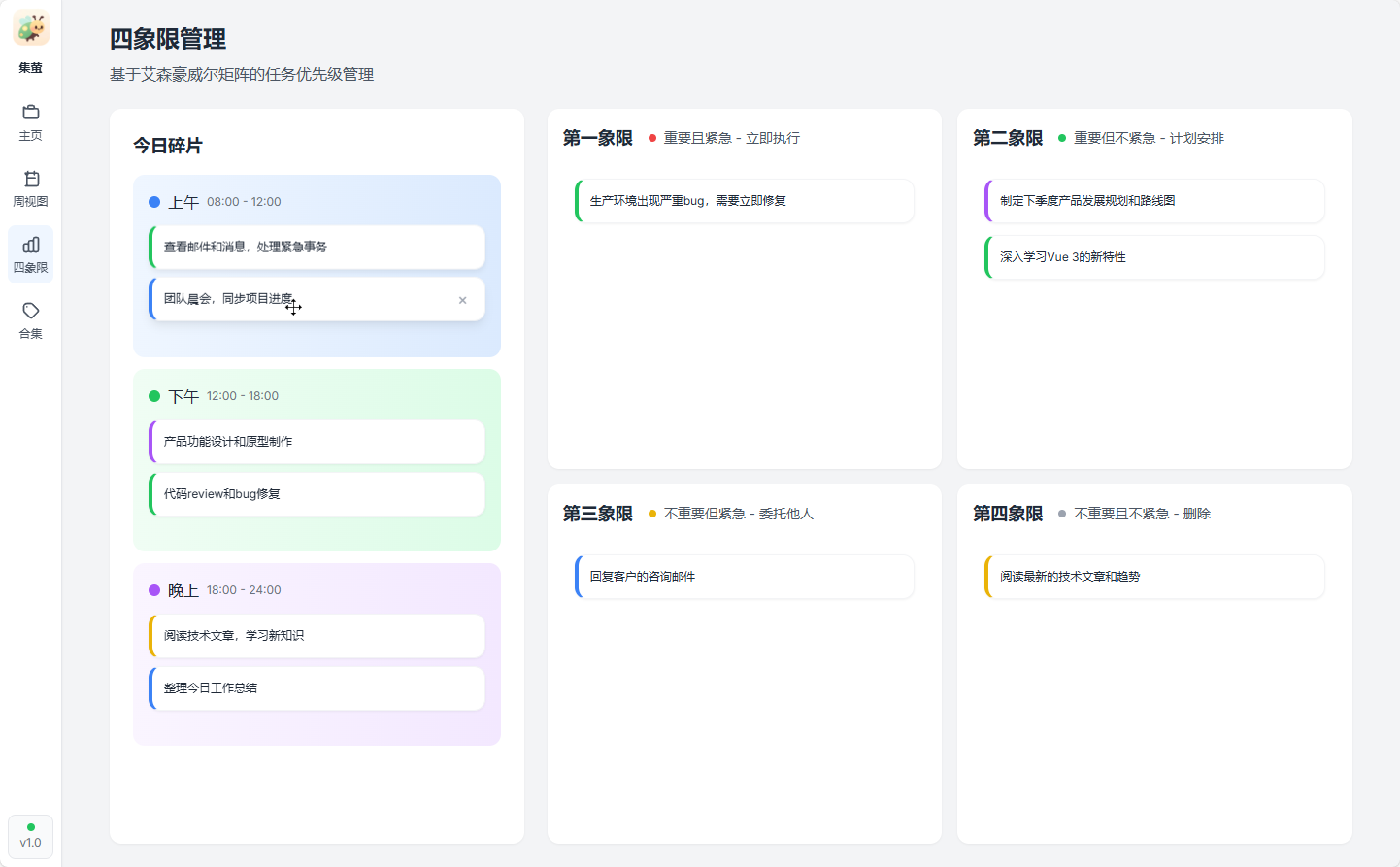Select the 整理今日工作总结 task card

317,688
